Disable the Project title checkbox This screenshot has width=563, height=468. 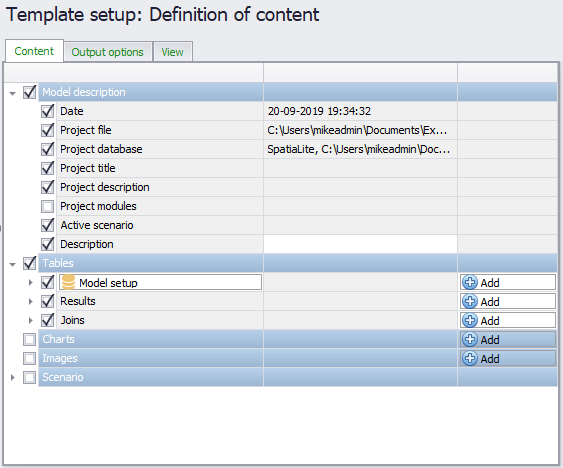pos(47,168)
